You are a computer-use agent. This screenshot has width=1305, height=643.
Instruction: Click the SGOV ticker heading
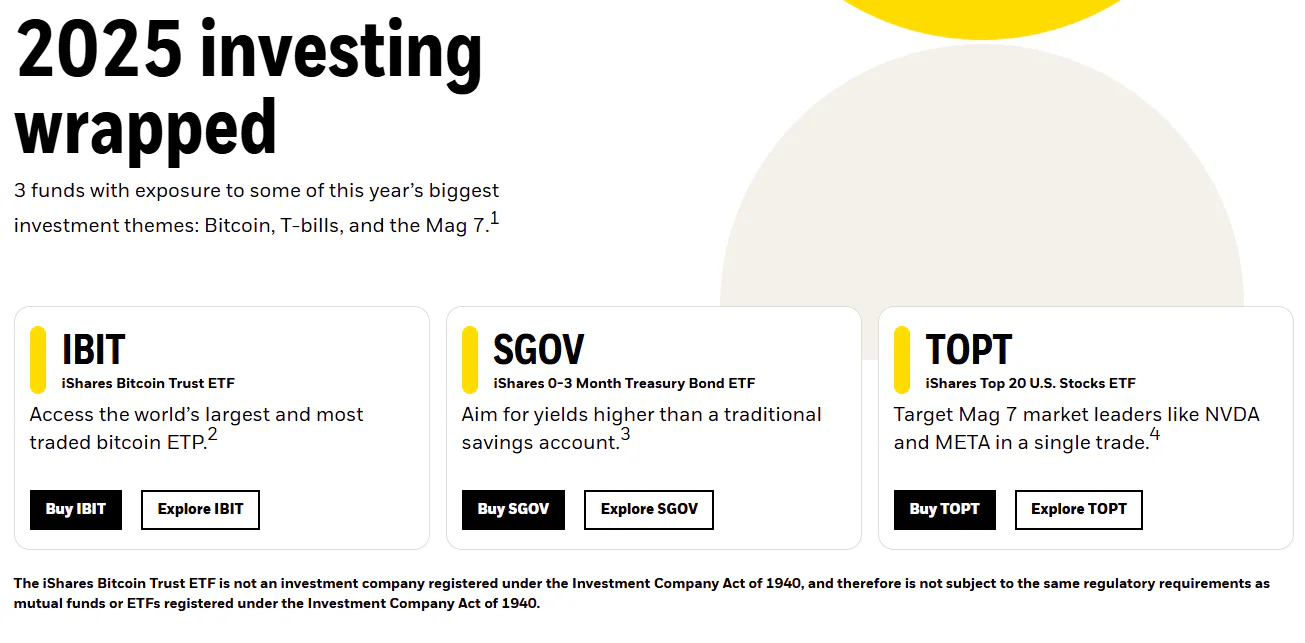click(538, 350)
